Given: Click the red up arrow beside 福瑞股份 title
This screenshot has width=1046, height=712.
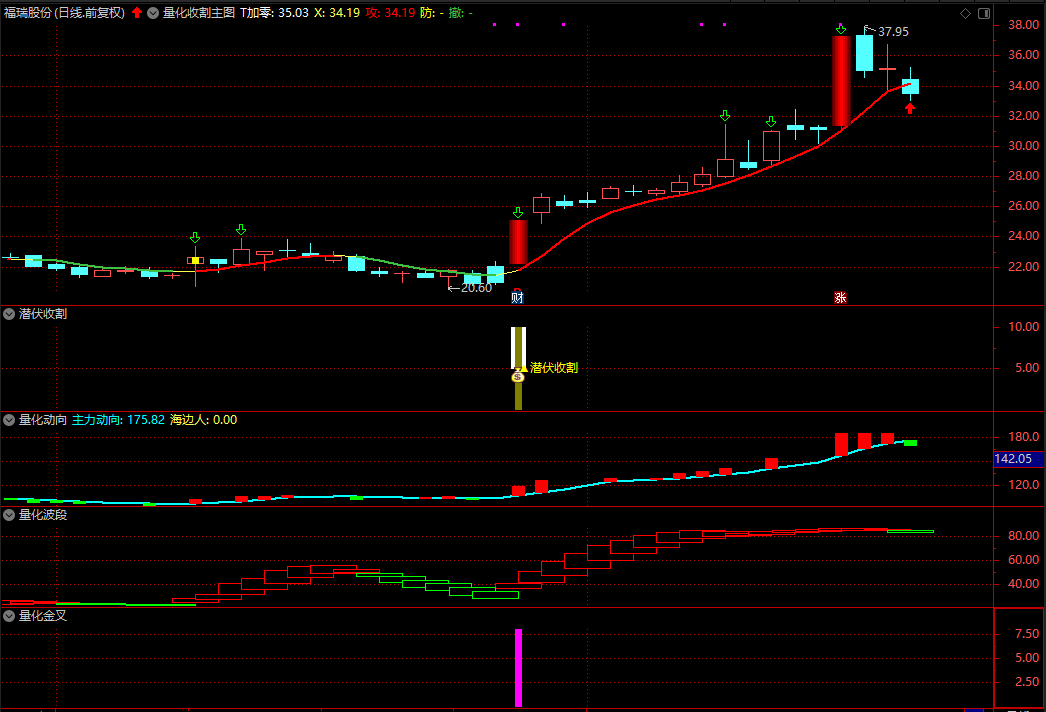Looking at the screenshot, I should point(137,13).
